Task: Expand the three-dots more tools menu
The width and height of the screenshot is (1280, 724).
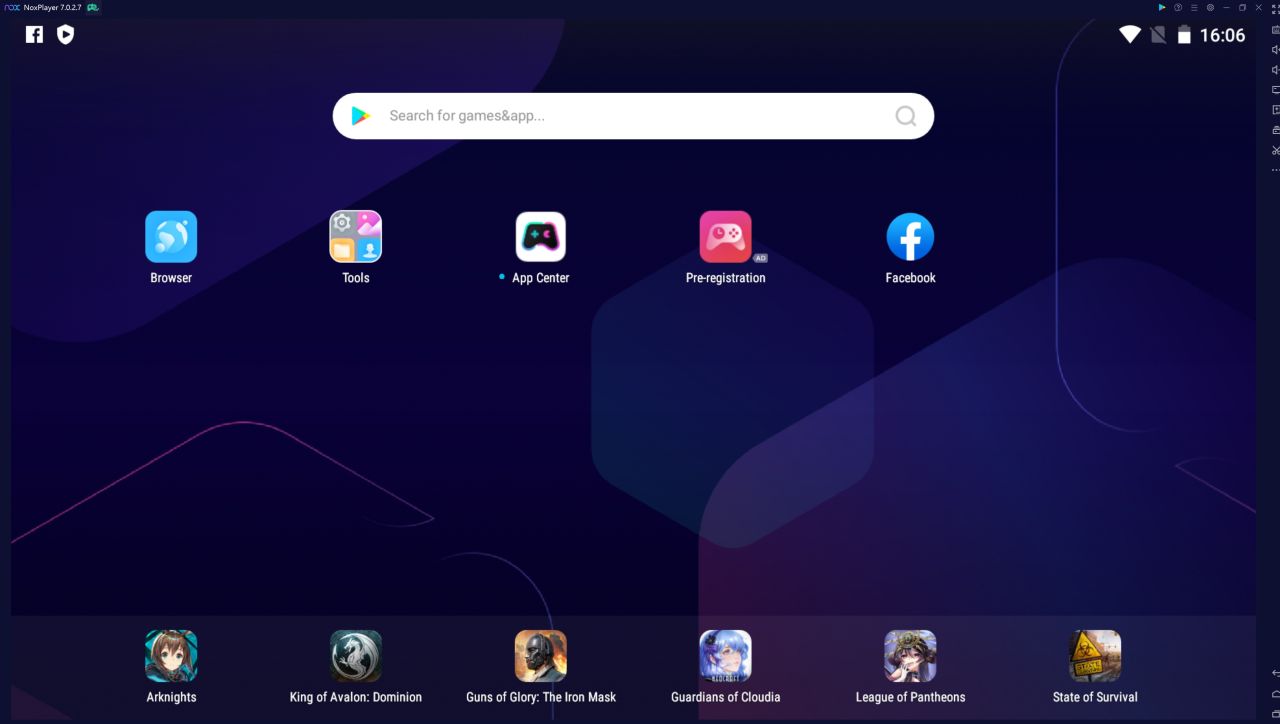Action: [x=1276, y=170]
